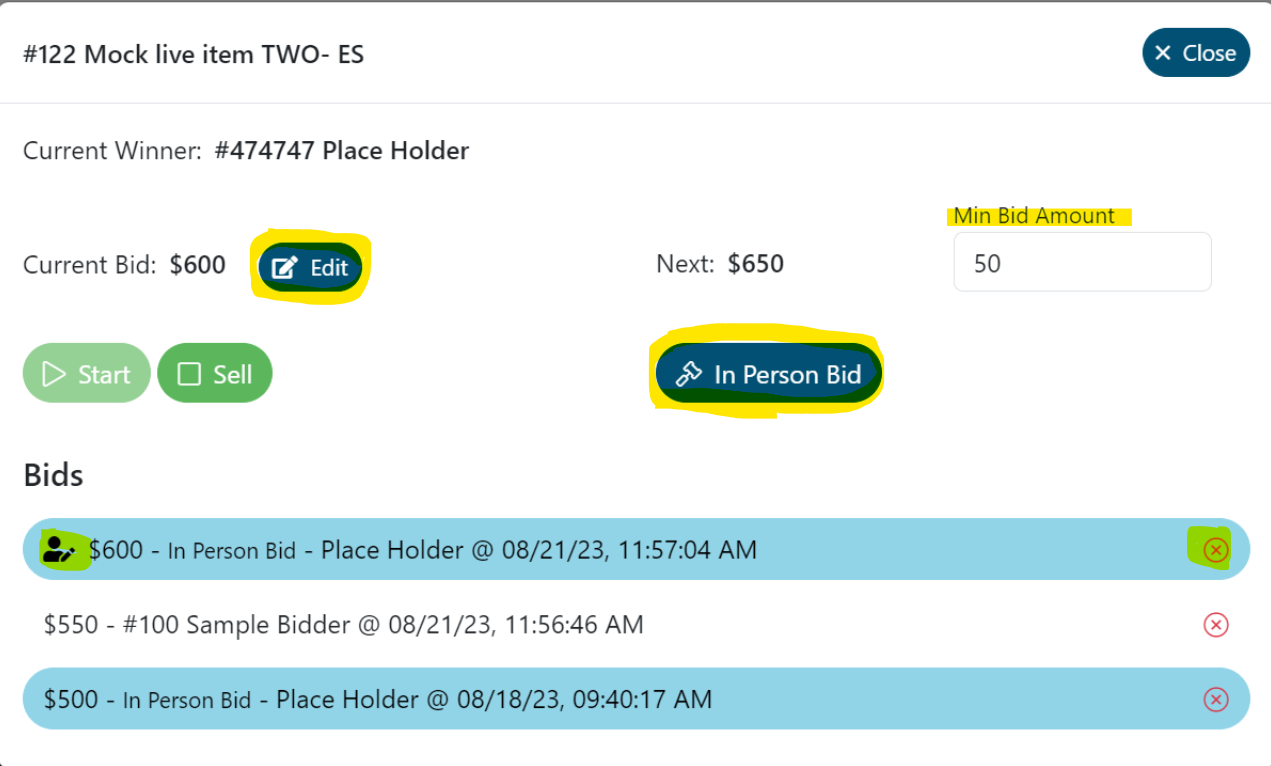Click the Bids section heading
1271x766 pixels.
point(53,475)
